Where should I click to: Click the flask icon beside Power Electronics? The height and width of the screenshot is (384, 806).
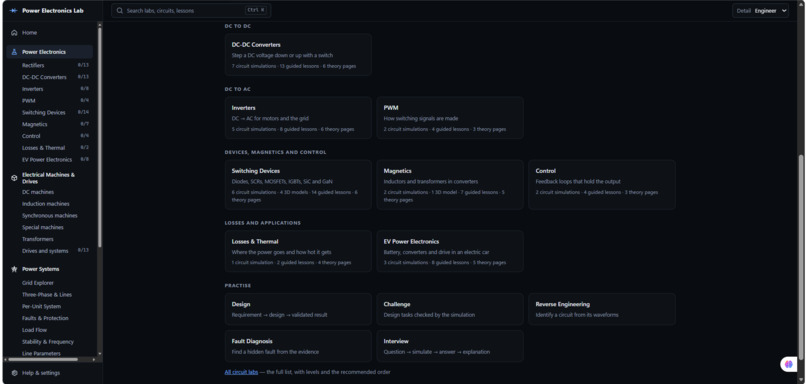point(14,52)
